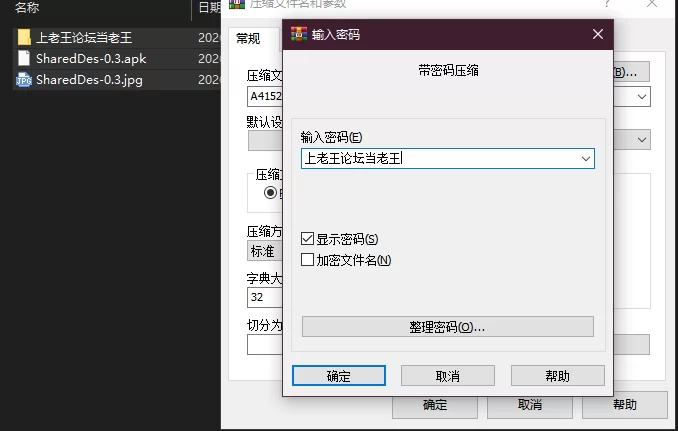Enable 加密文件名(N) checkbox

point(307,260)
